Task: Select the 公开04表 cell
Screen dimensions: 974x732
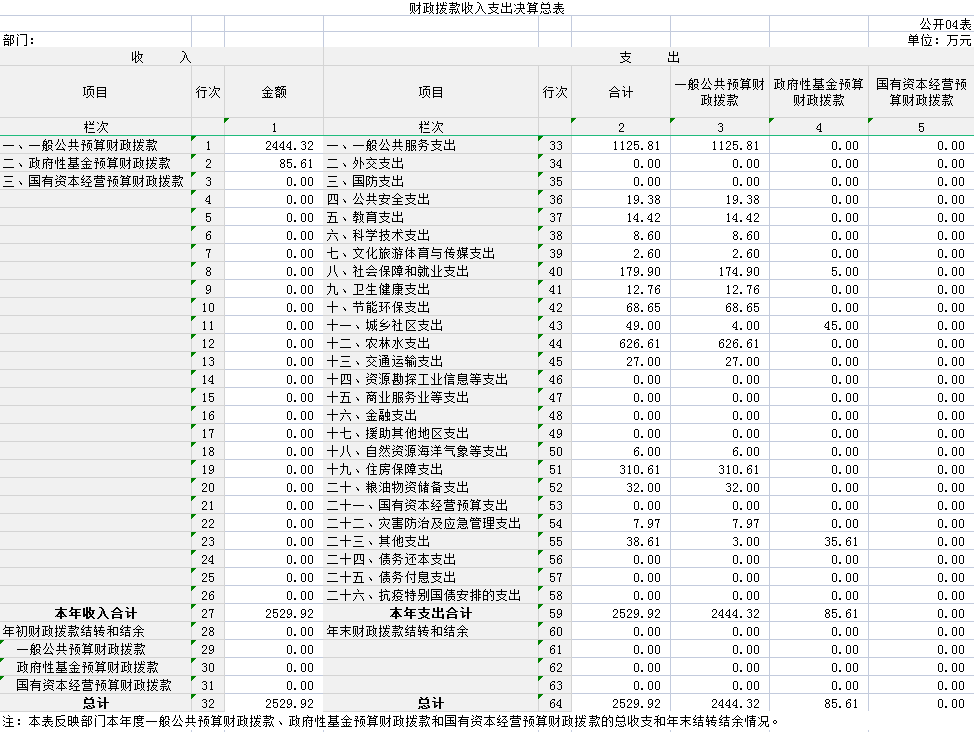Action: tap(944, 24)
